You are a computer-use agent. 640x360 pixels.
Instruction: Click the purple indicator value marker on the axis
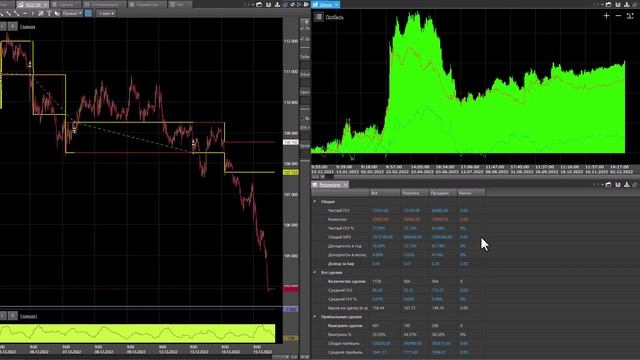point(291,309)
